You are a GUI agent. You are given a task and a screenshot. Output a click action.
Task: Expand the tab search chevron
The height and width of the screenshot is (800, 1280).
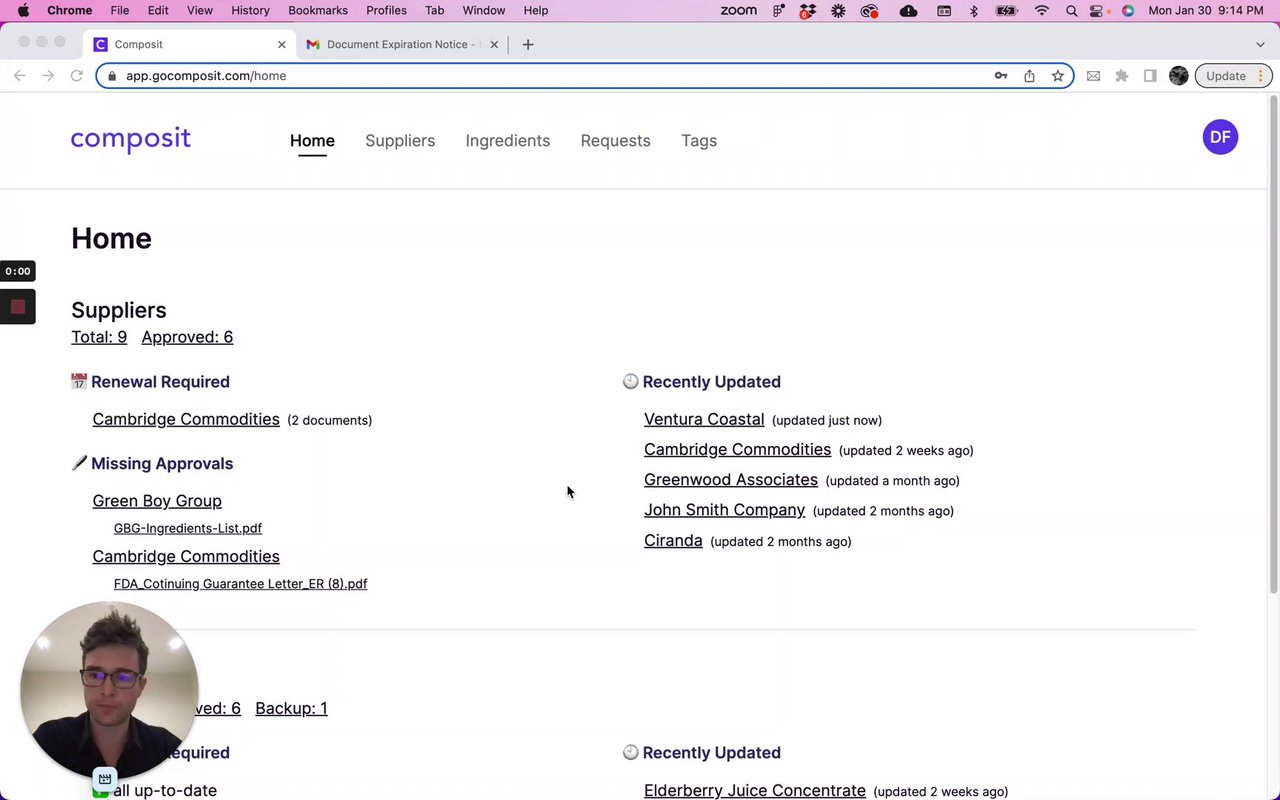click(1260, 44)
